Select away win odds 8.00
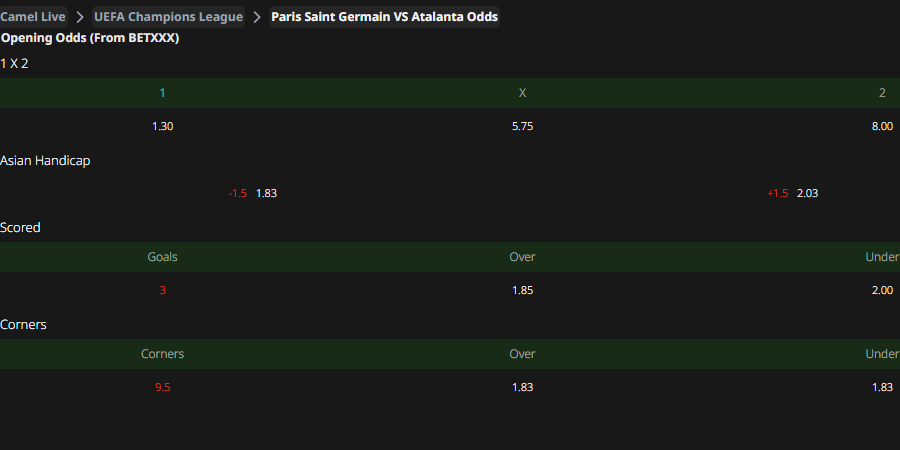The width and height of the screenshot is (900, 450). coord(882,126)
